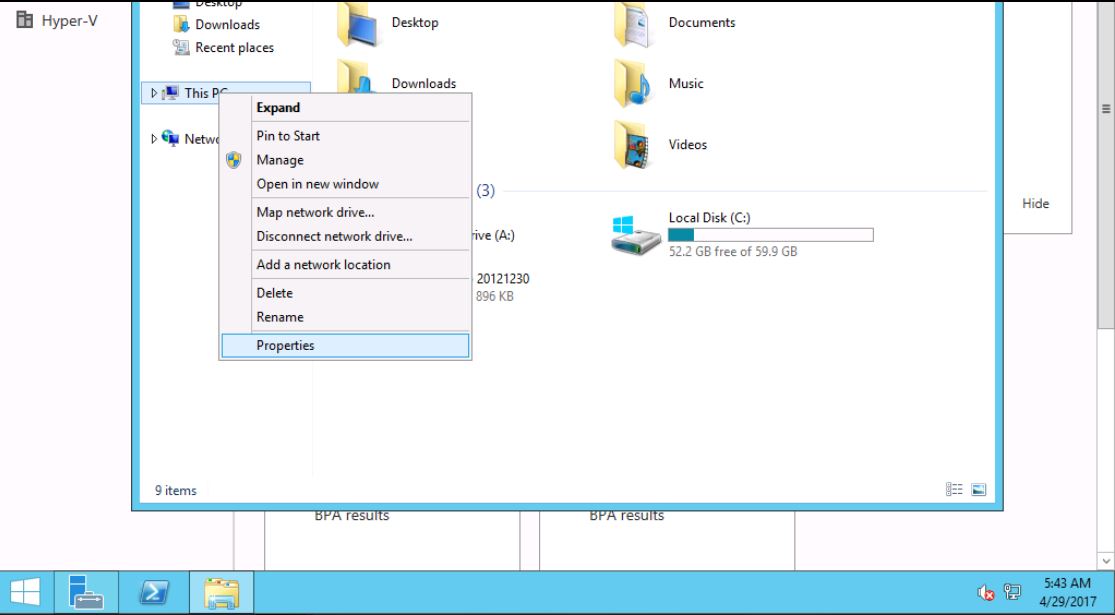Click Map network drive... menu entry

pos(315,212)
